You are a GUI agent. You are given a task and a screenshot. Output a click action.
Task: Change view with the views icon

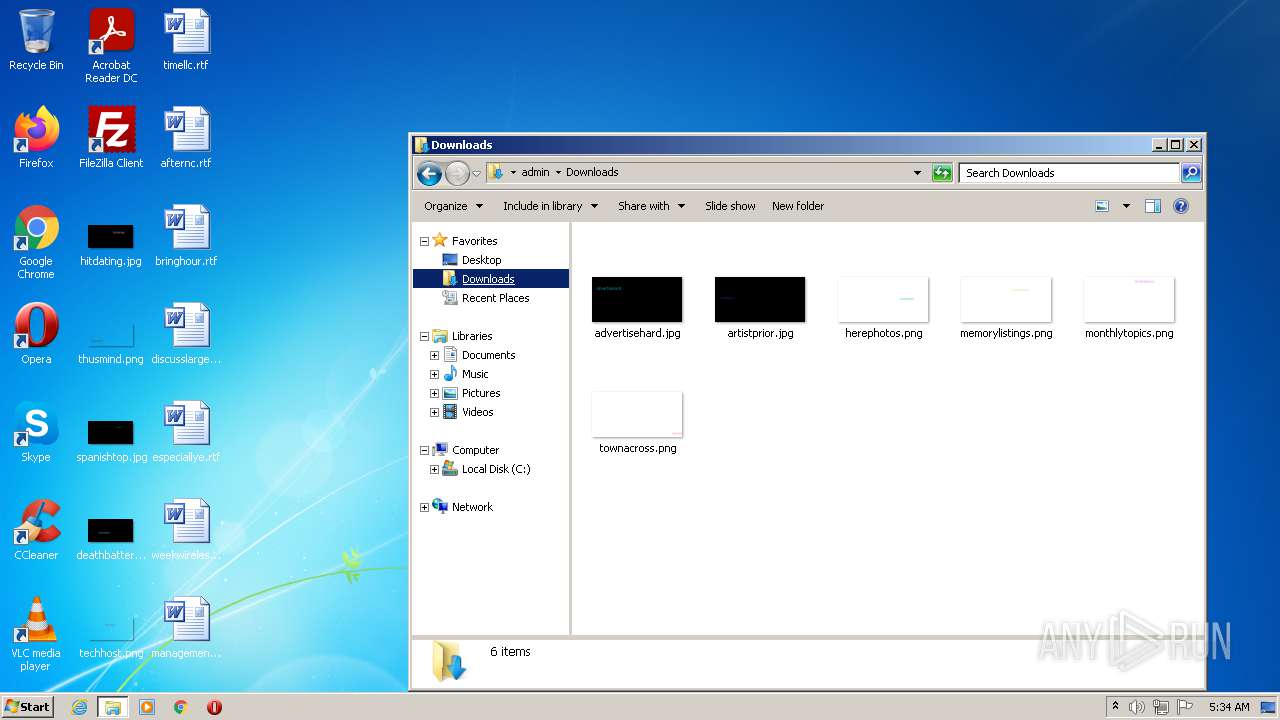[1102, 206]
